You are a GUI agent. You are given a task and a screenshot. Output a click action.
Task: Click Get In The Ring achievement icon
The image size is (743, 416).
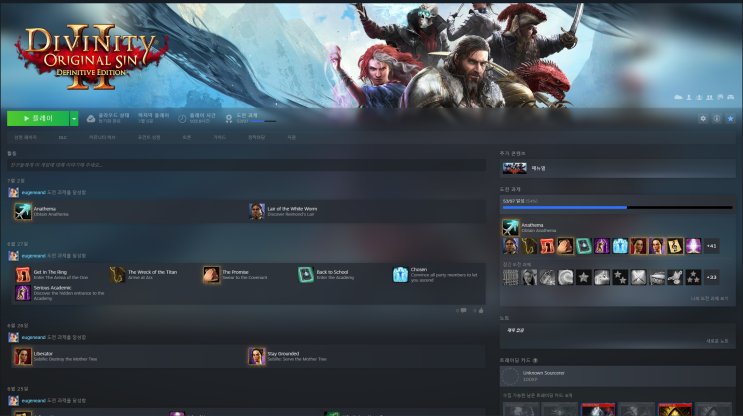23,274
